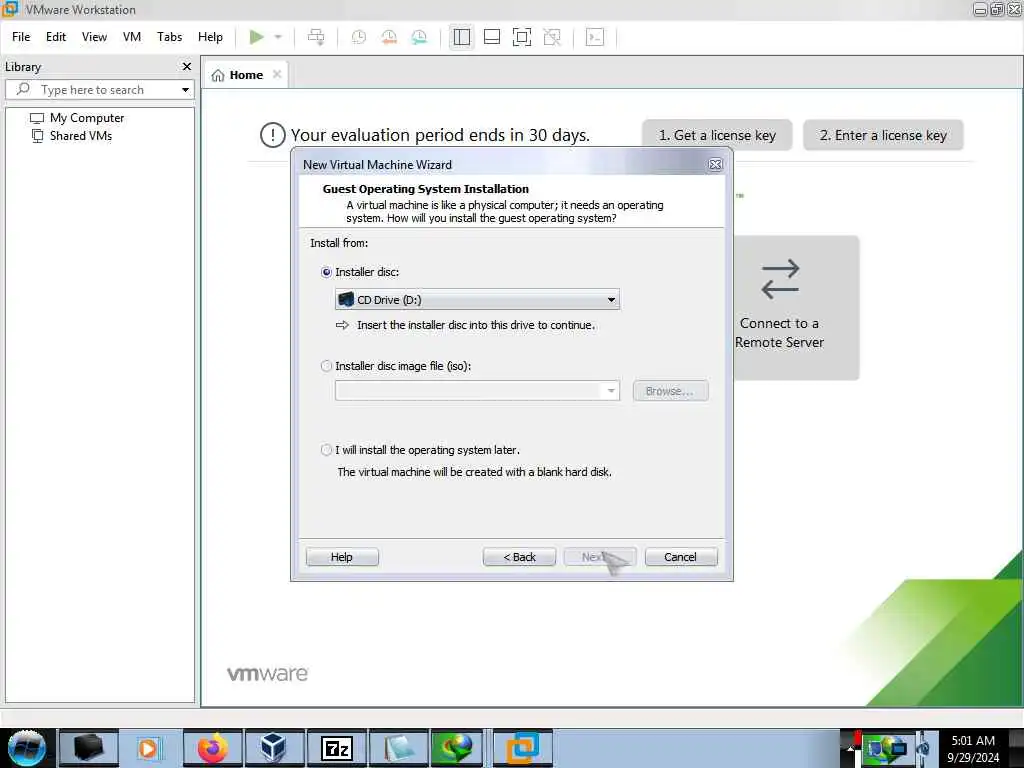
Task: Open VirtualBox from the taskbar
Action: click(273, 748)
